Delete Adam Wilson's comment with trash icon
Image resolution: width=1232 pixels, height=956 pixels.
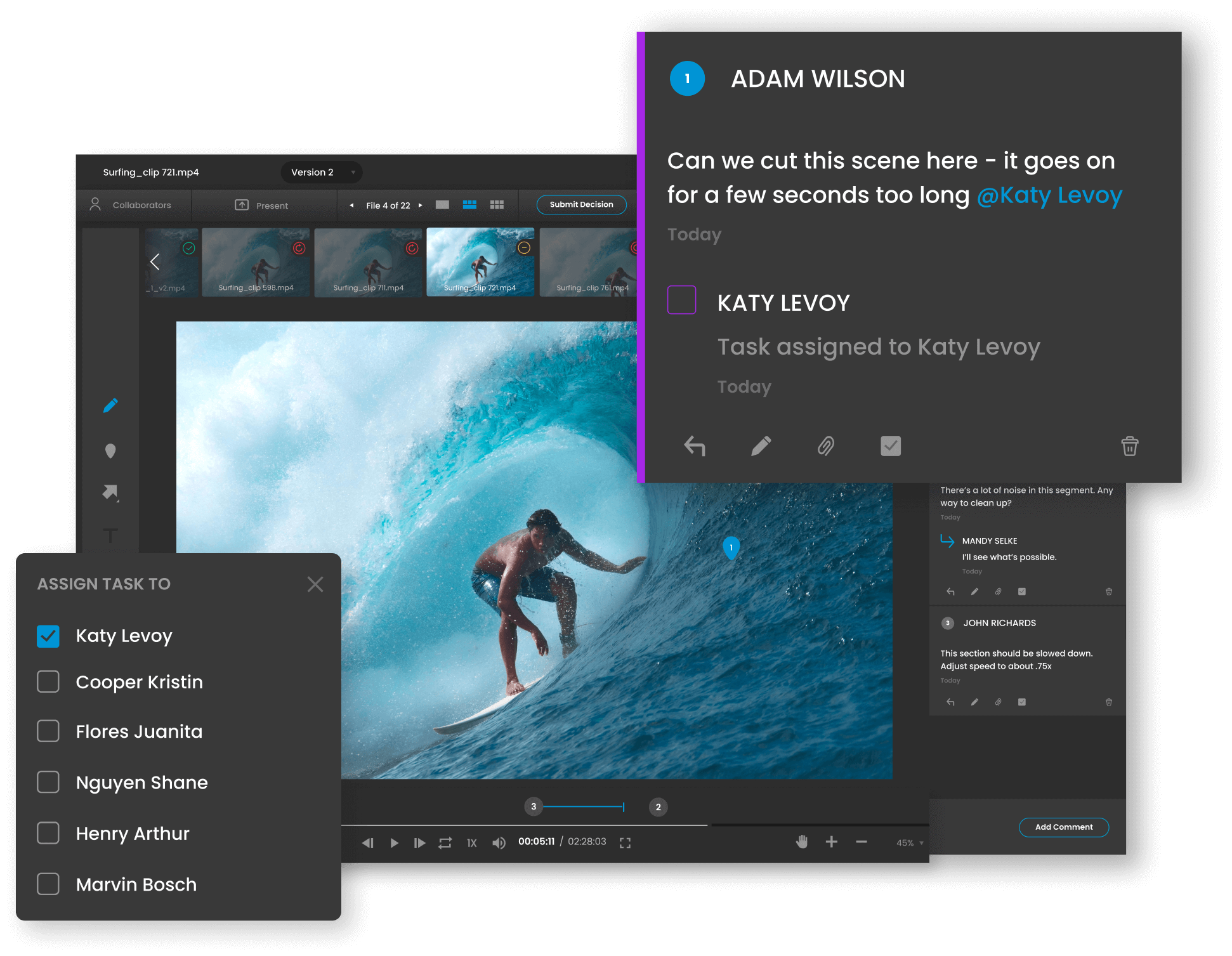click(1129, 446)
